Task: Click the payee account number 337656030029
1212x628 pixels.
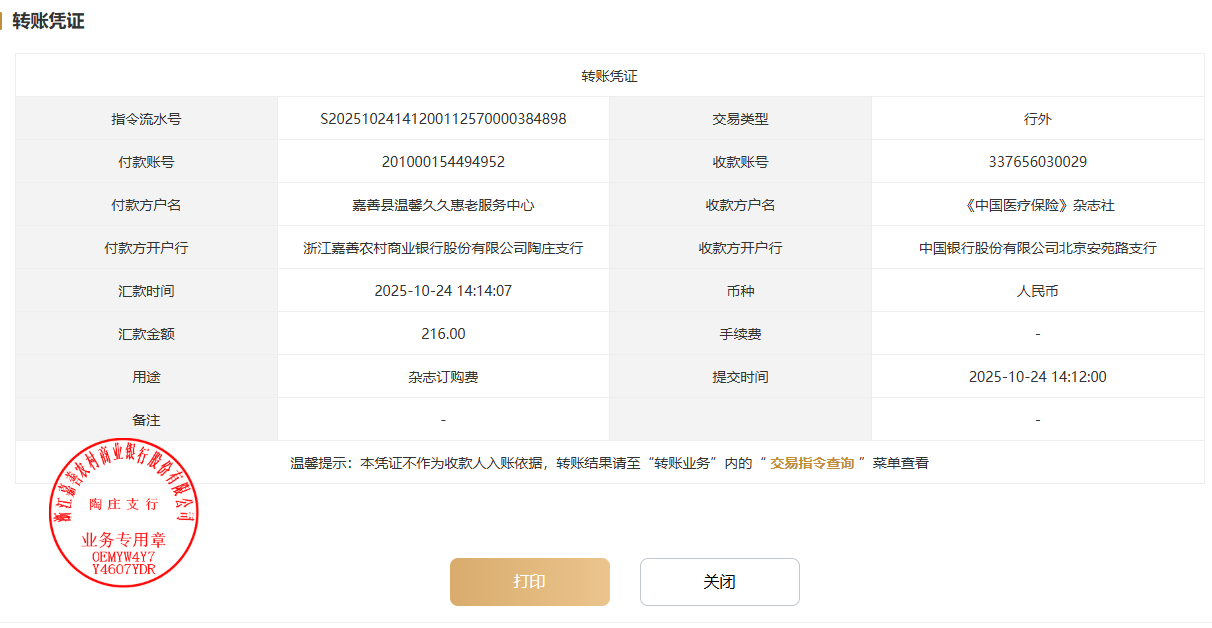Action: 1037,162
